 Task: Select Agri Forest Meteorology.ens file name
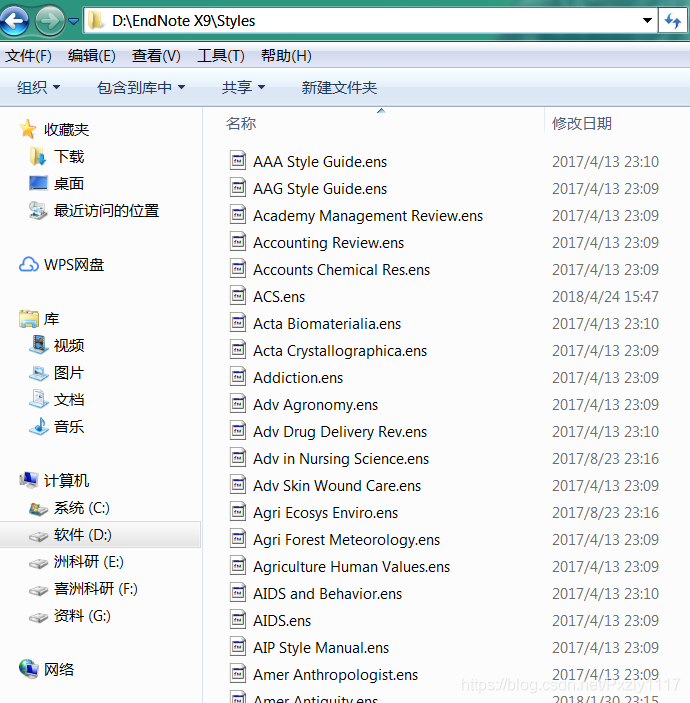[x=347, y=540]
